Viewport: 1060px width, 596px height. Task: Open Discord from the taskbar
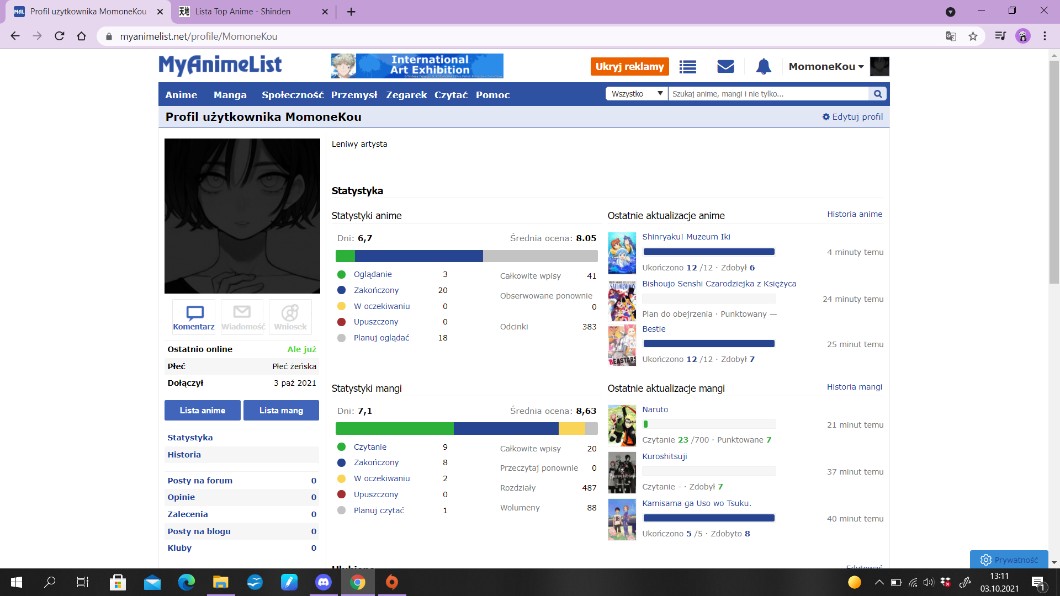322,582
